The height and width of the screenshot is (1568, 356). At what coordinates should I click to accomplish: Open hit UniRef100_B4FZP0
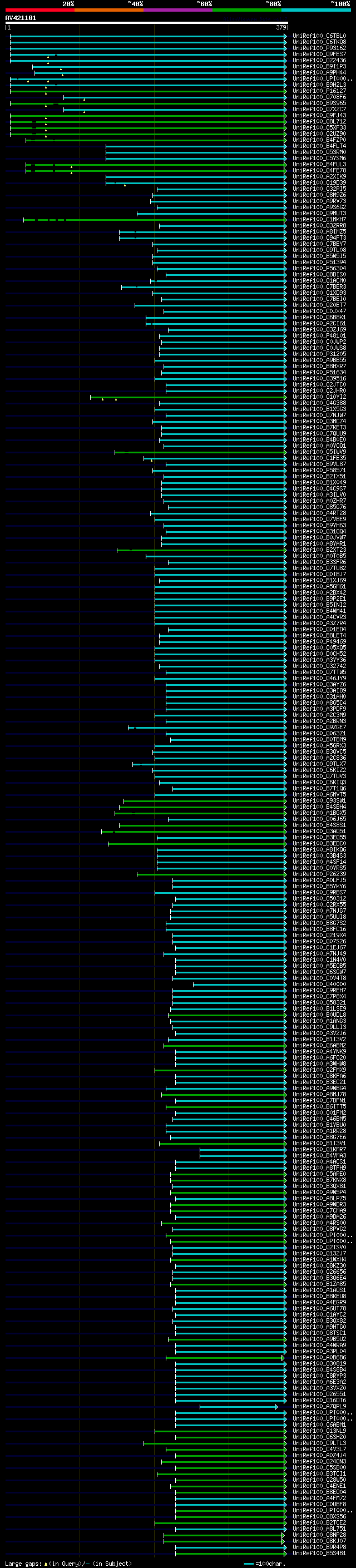pos(319,140)
